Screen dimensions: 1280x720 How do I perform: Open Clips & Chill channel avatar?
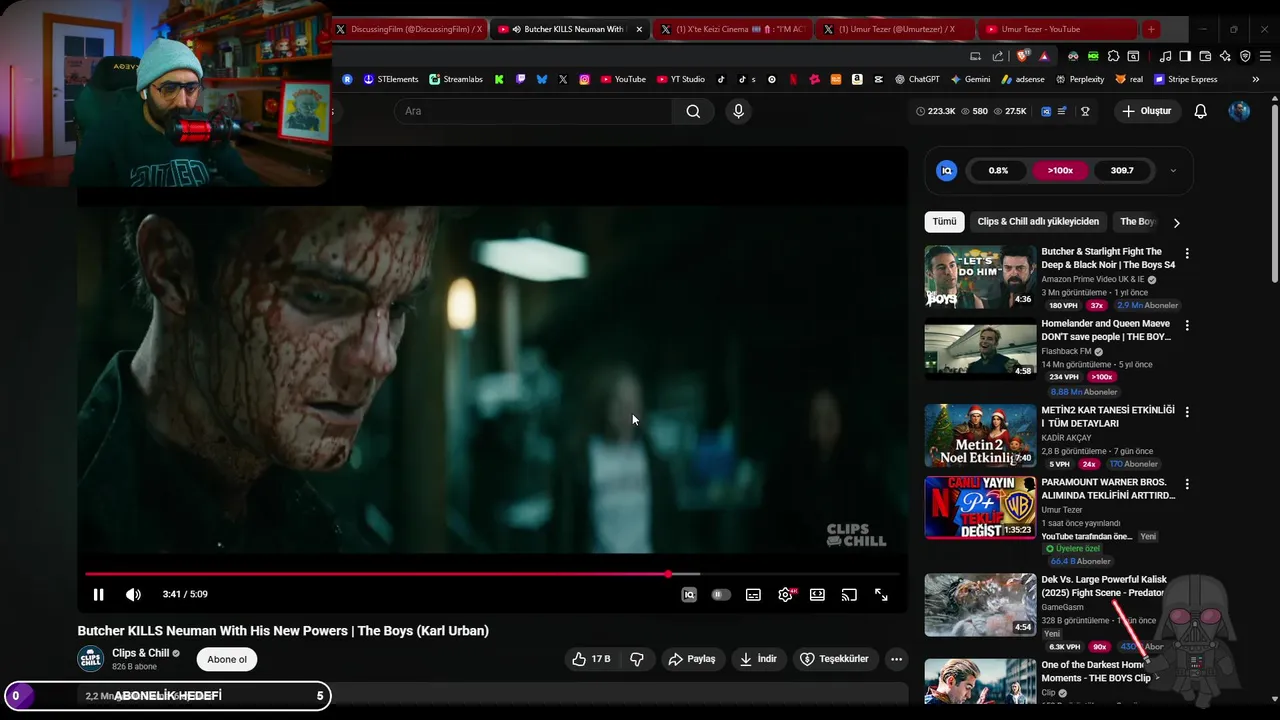click(x=91, y=659)
